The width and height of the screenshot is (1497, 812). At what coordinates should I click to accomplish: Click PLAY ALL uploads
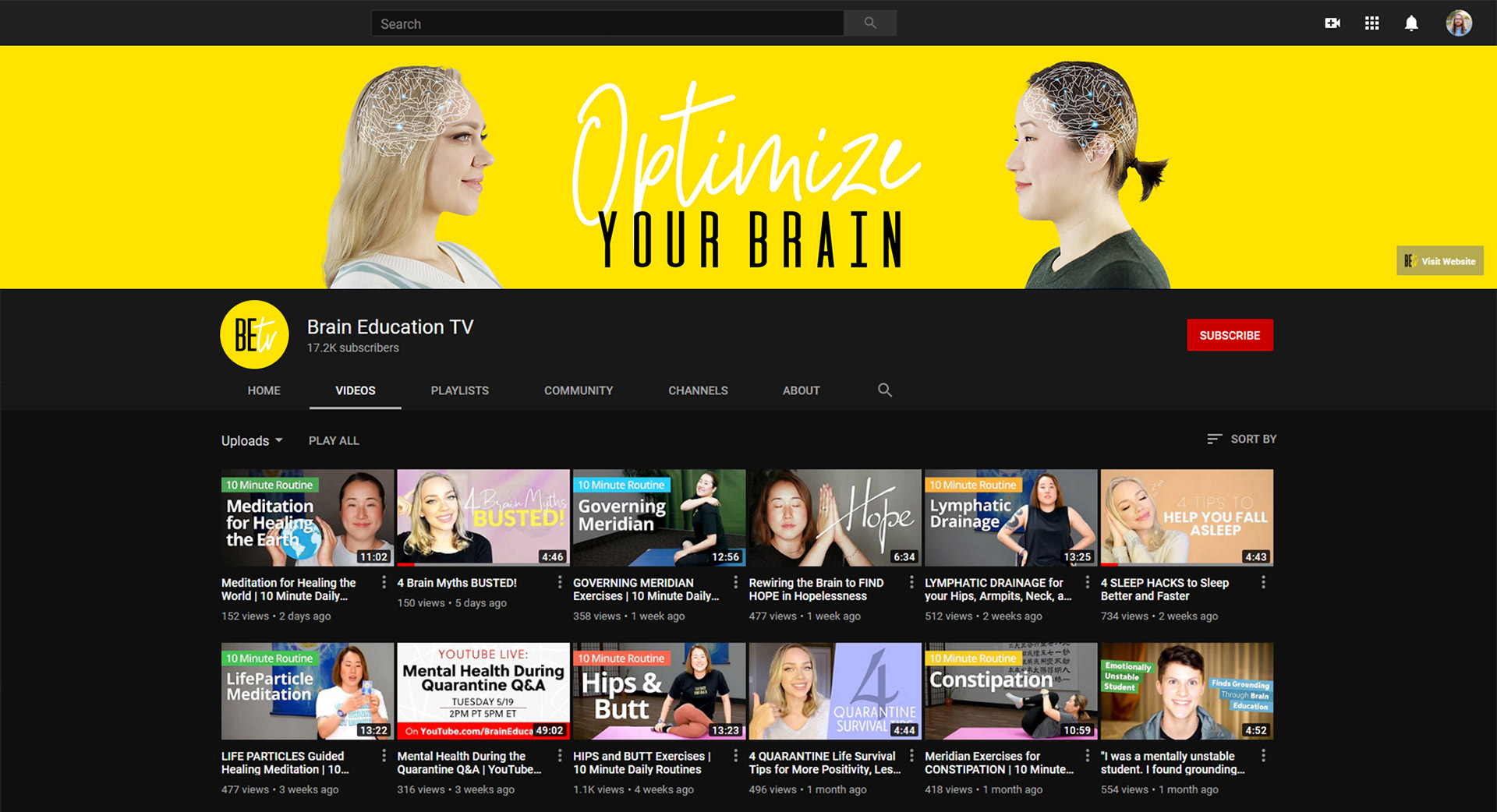334,440
